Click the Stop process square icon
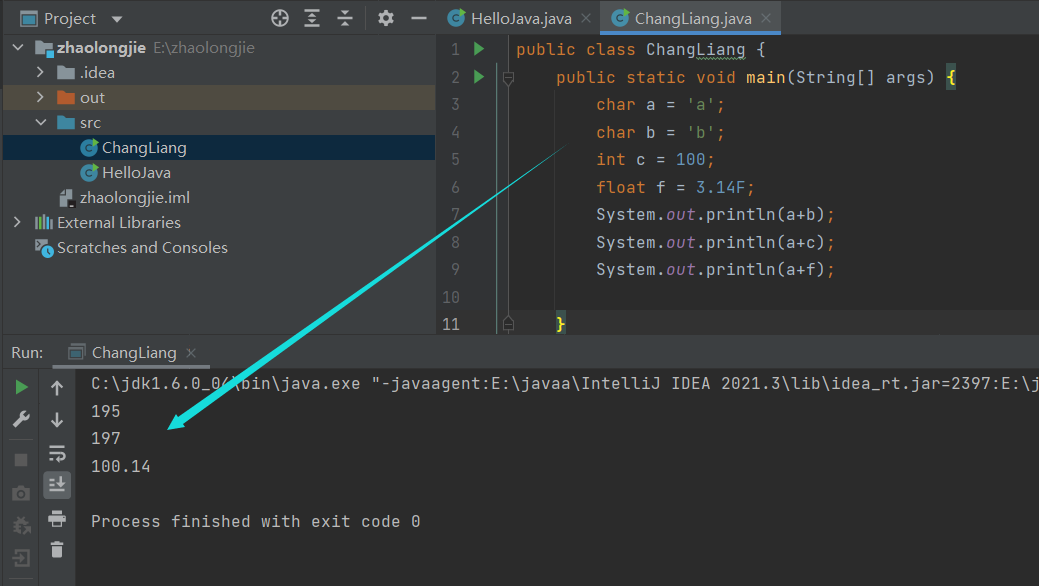The width and height of the screenshot is (1039, 586). pos(21,460)
